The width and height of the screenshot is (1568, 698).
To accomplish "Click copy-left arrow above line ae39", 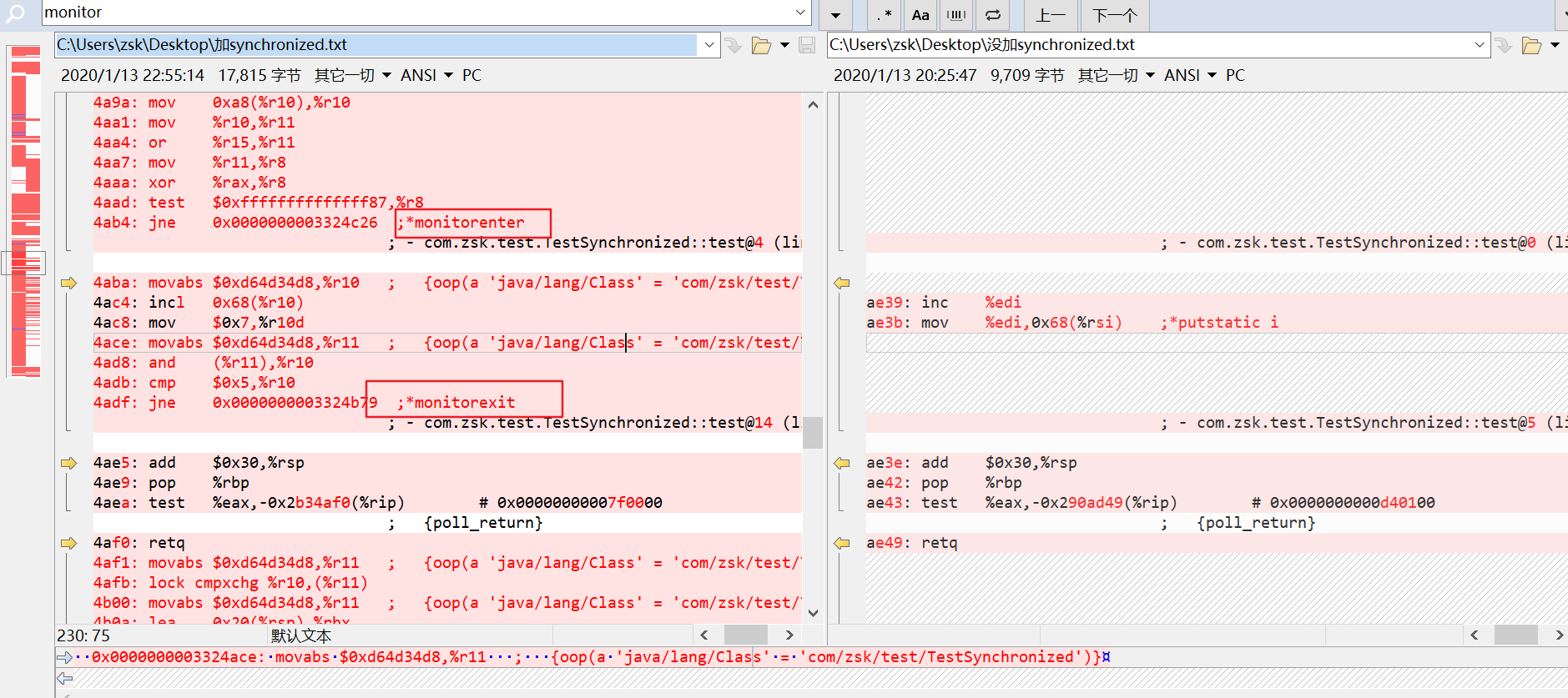I will [842, 283].
